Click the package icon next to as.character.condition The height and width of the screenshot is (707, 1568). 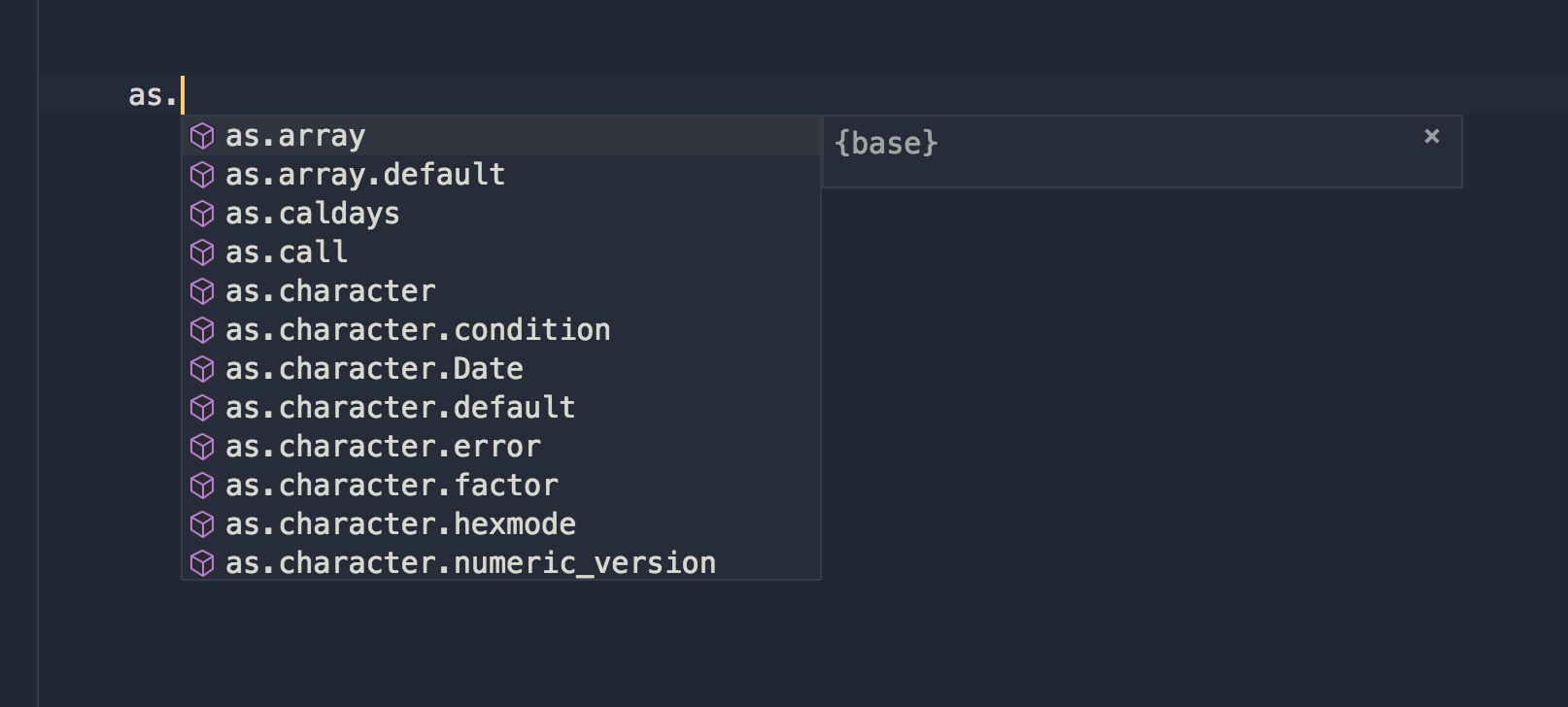click(x=203, y=330)
